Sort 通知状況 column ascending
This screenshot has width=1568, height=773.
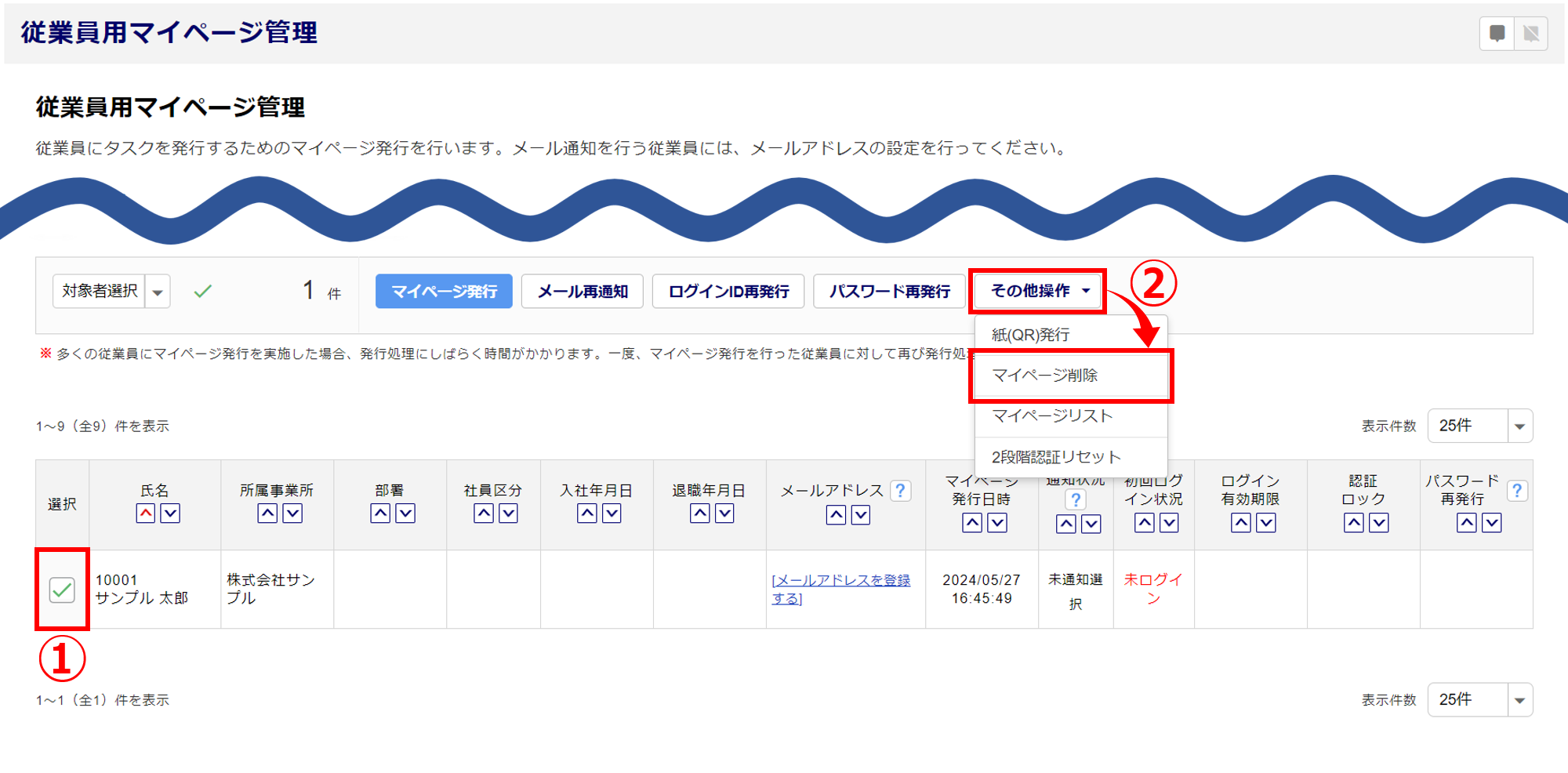[1066, 524]
